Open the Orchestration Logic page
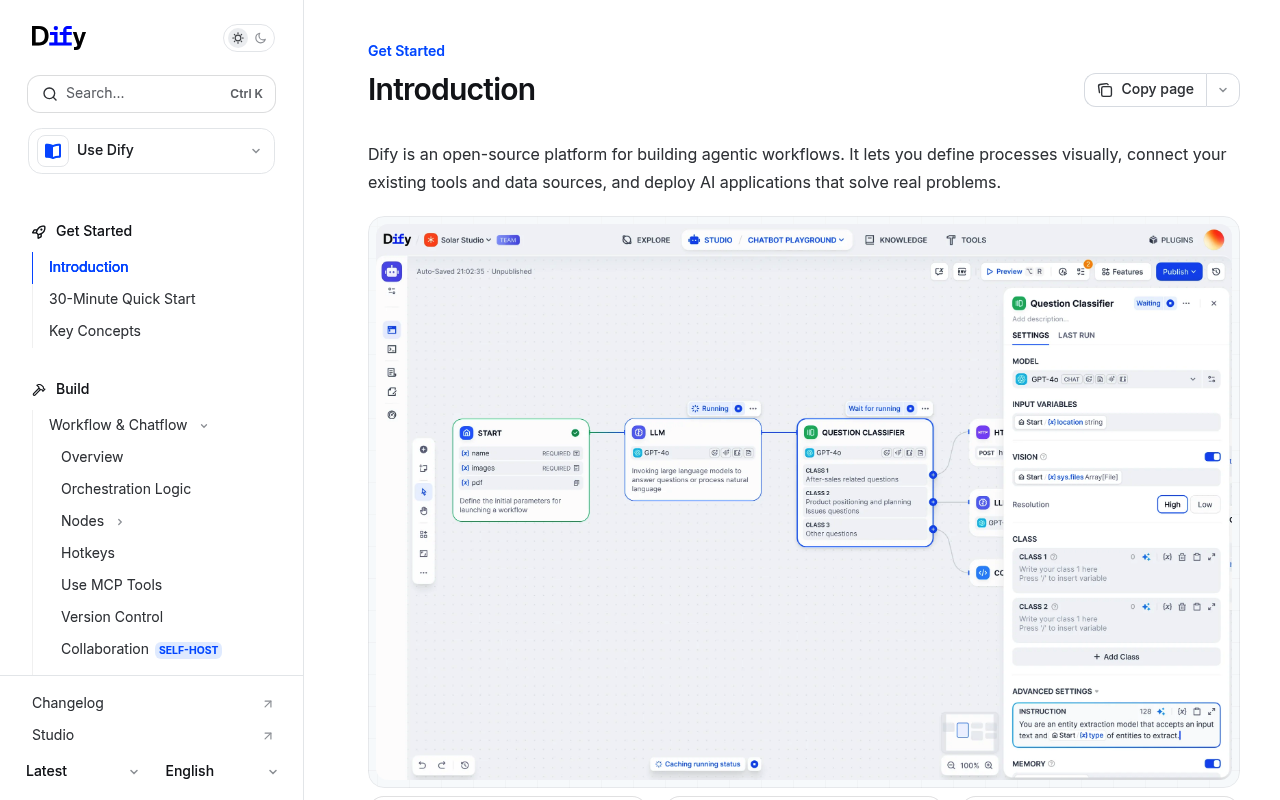 (126, 489)
